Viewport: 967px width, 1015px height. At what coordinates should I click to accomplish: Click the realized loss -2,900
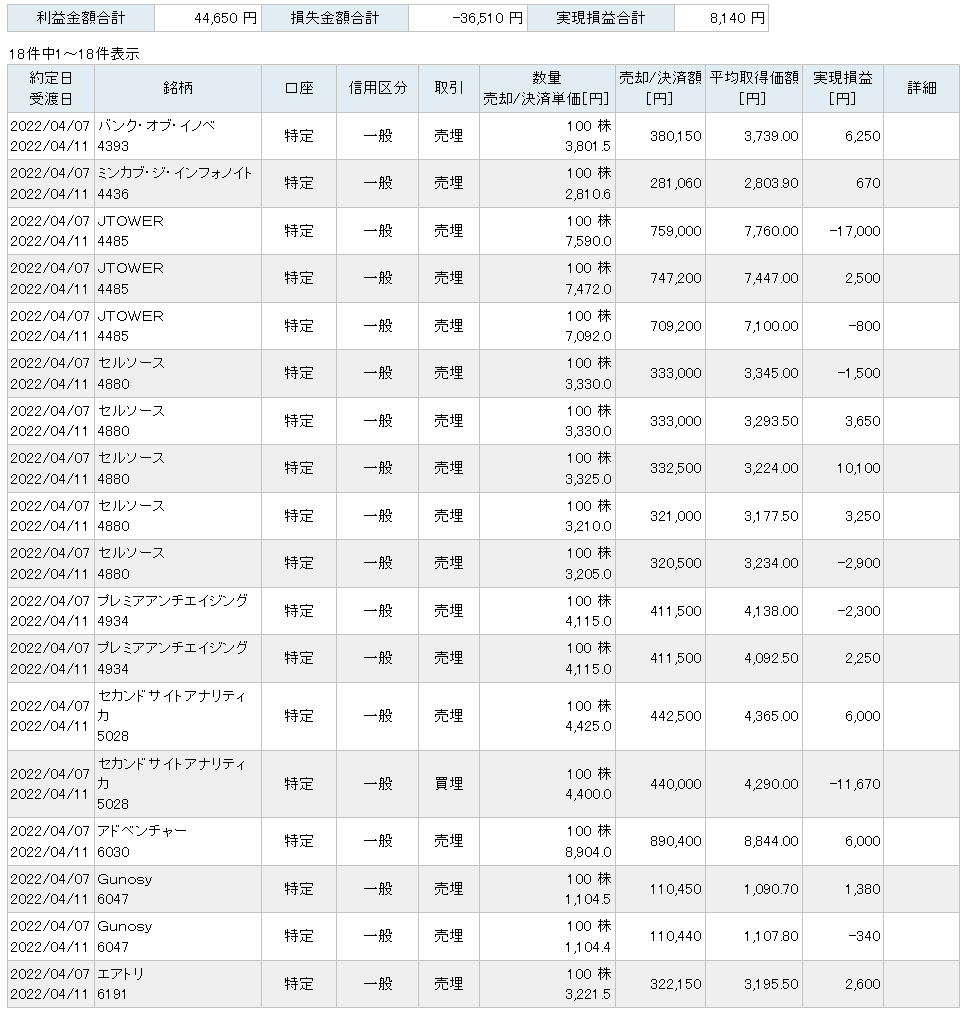coord(859,563)
